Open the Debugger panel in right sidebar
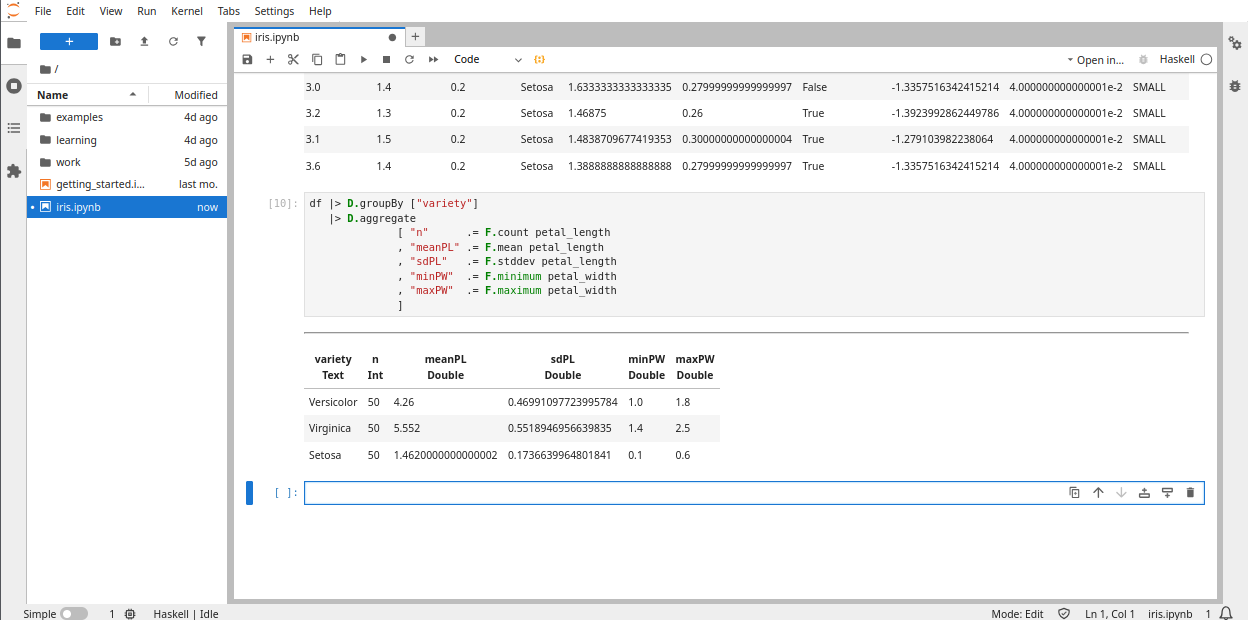The image size is (1248, 620). point(1235,86)
